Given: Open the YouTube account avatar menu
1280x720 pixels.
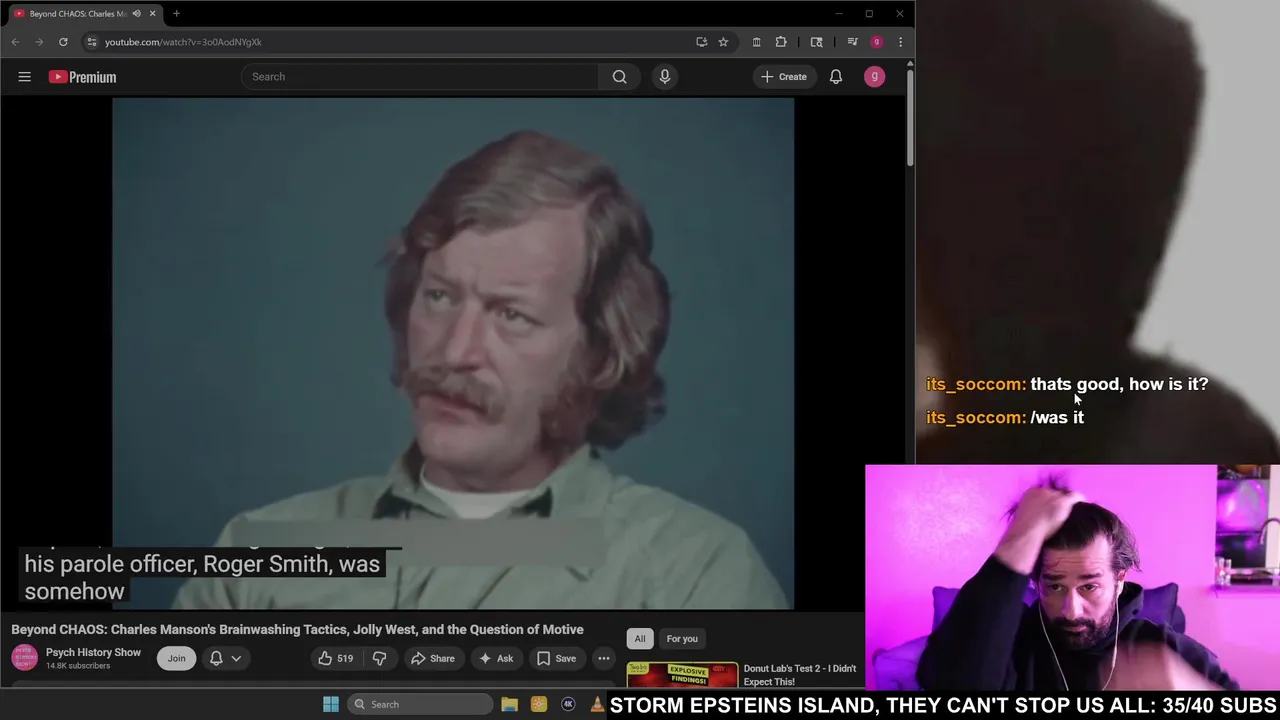Looking at the screenshot, I should click(x=874, y=77).
